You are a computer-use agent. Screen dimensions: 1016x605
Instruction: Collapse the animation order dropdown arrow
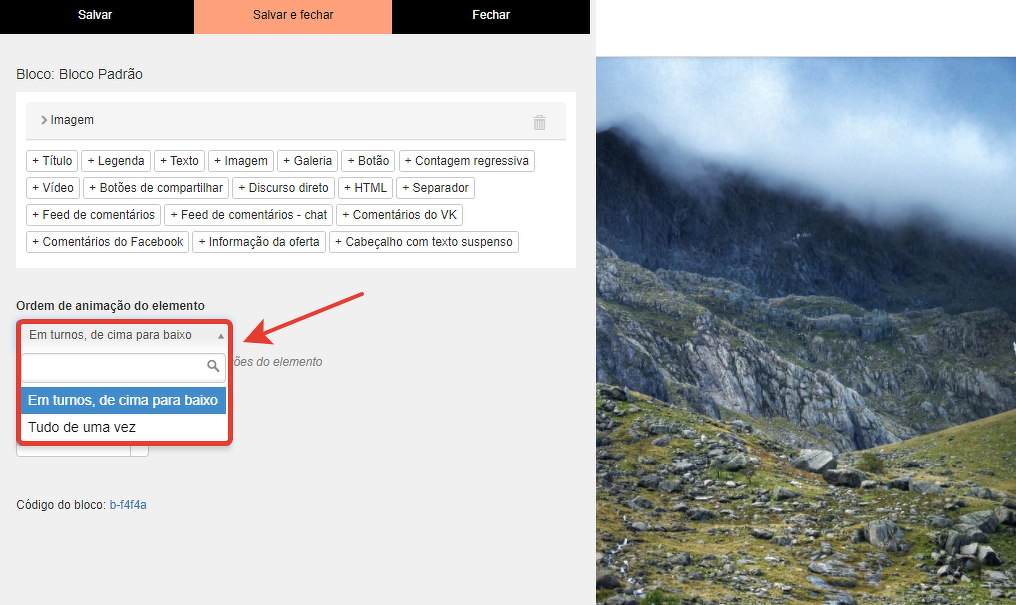click(220, 336)
